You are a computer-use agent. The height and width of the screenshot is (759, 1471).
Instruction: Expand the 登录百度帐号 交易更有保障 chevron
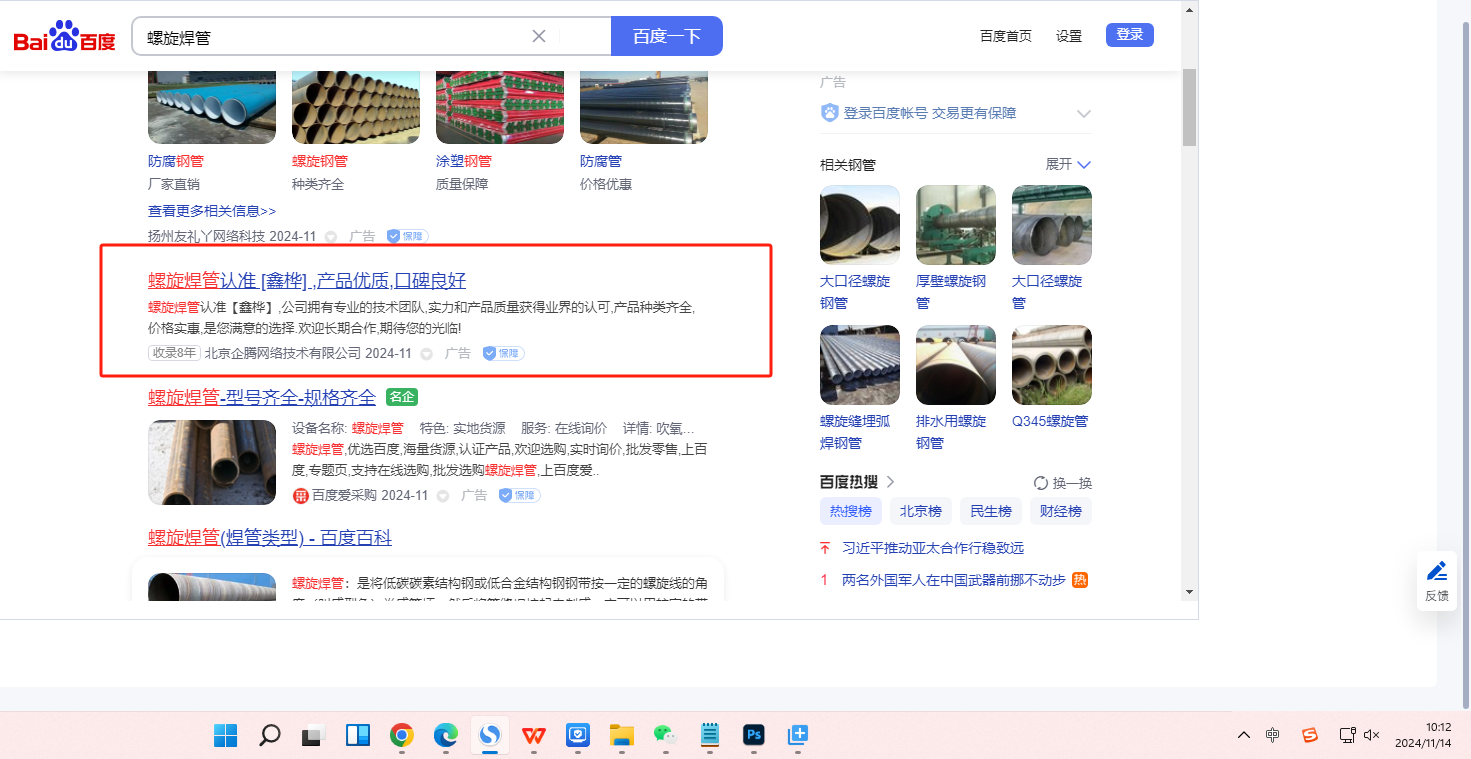(x=1083, y=114)
